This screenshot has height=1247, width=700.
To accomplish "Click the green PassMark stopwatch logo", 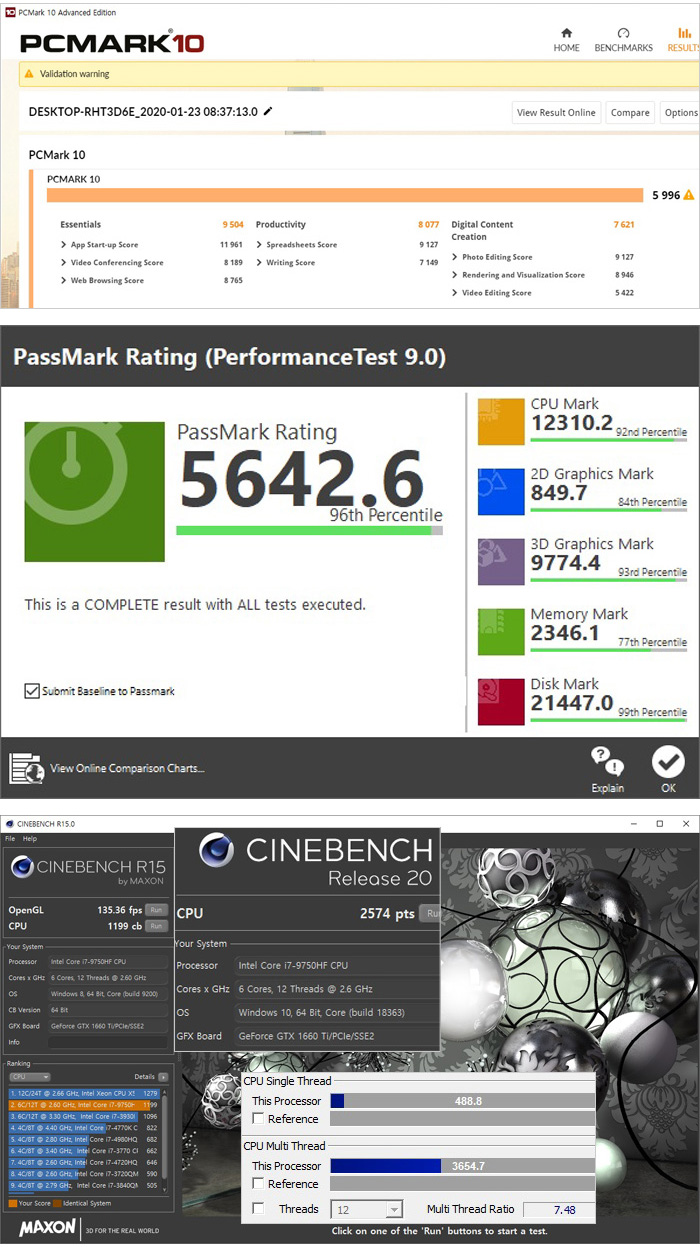I will (x=94, y=492).
